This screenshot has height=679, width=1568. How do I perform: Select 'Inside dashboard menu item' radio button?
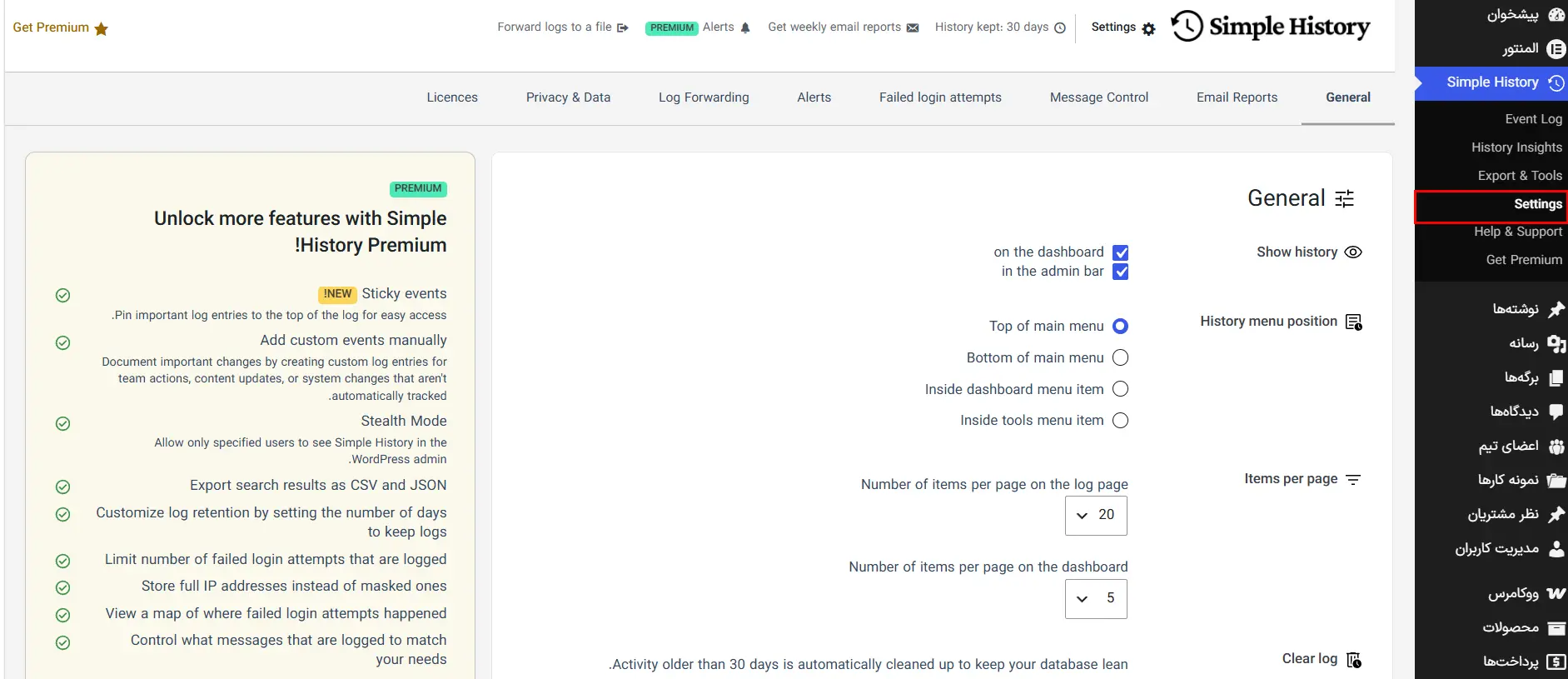click(1121, 389)
